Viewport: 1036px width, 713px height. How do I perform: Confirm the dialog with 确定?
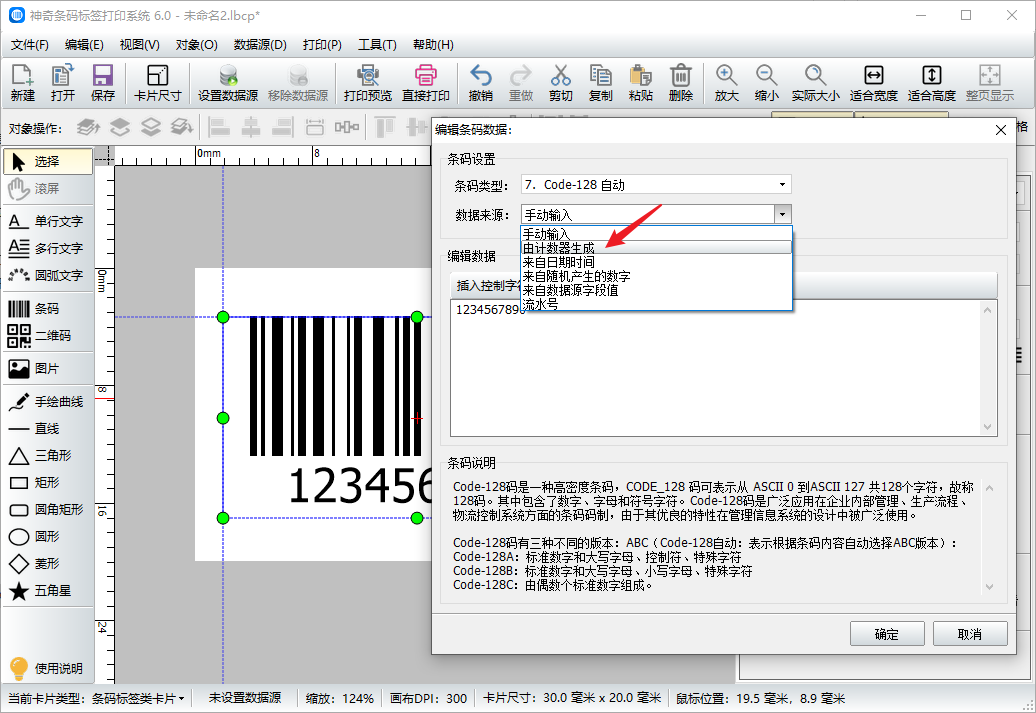click(x=887, y=634)
